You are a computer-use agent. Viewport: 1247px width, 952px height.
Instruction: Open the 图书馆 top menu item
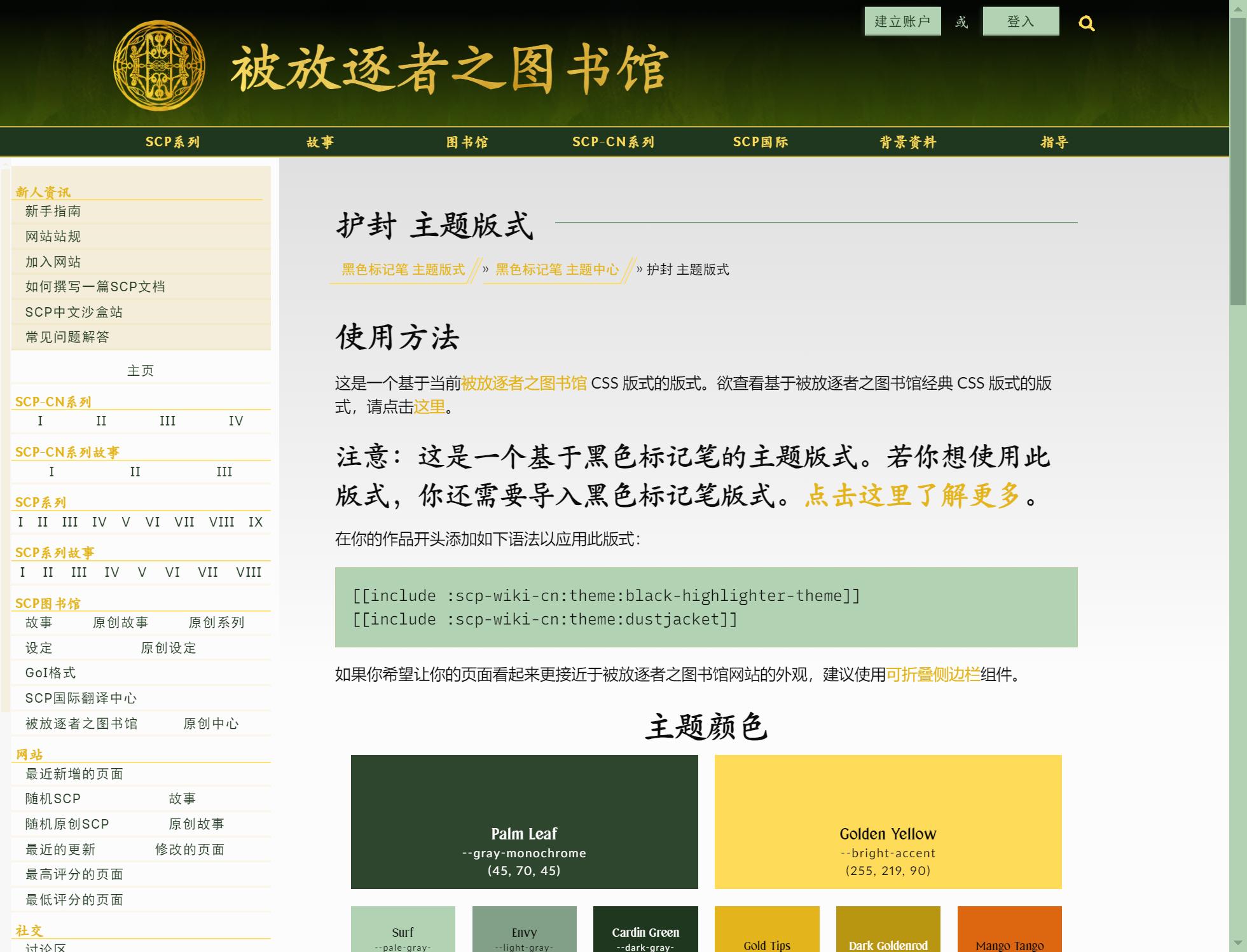(467, 142)
